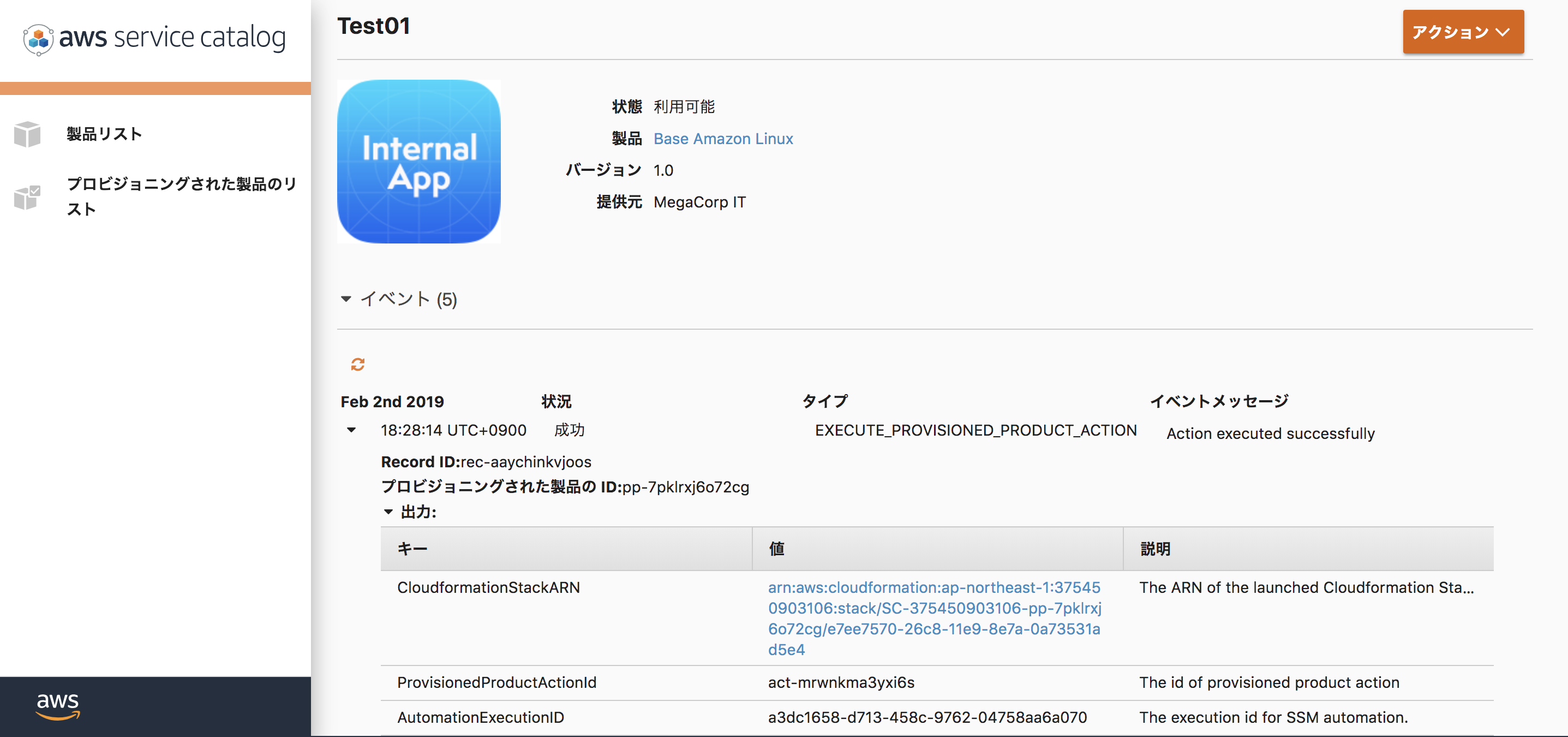Click the EXECUTE_PROVISIONED_PRODUCT_ACTION type cell

pos(975,431)
